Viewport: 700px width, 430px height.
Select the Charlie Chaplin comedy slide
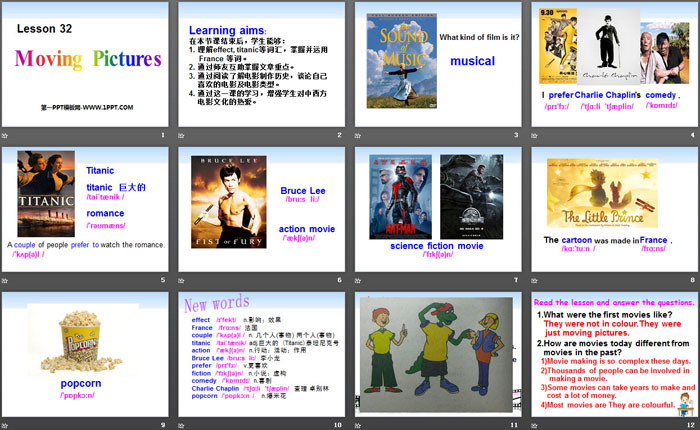coord(612,63)
